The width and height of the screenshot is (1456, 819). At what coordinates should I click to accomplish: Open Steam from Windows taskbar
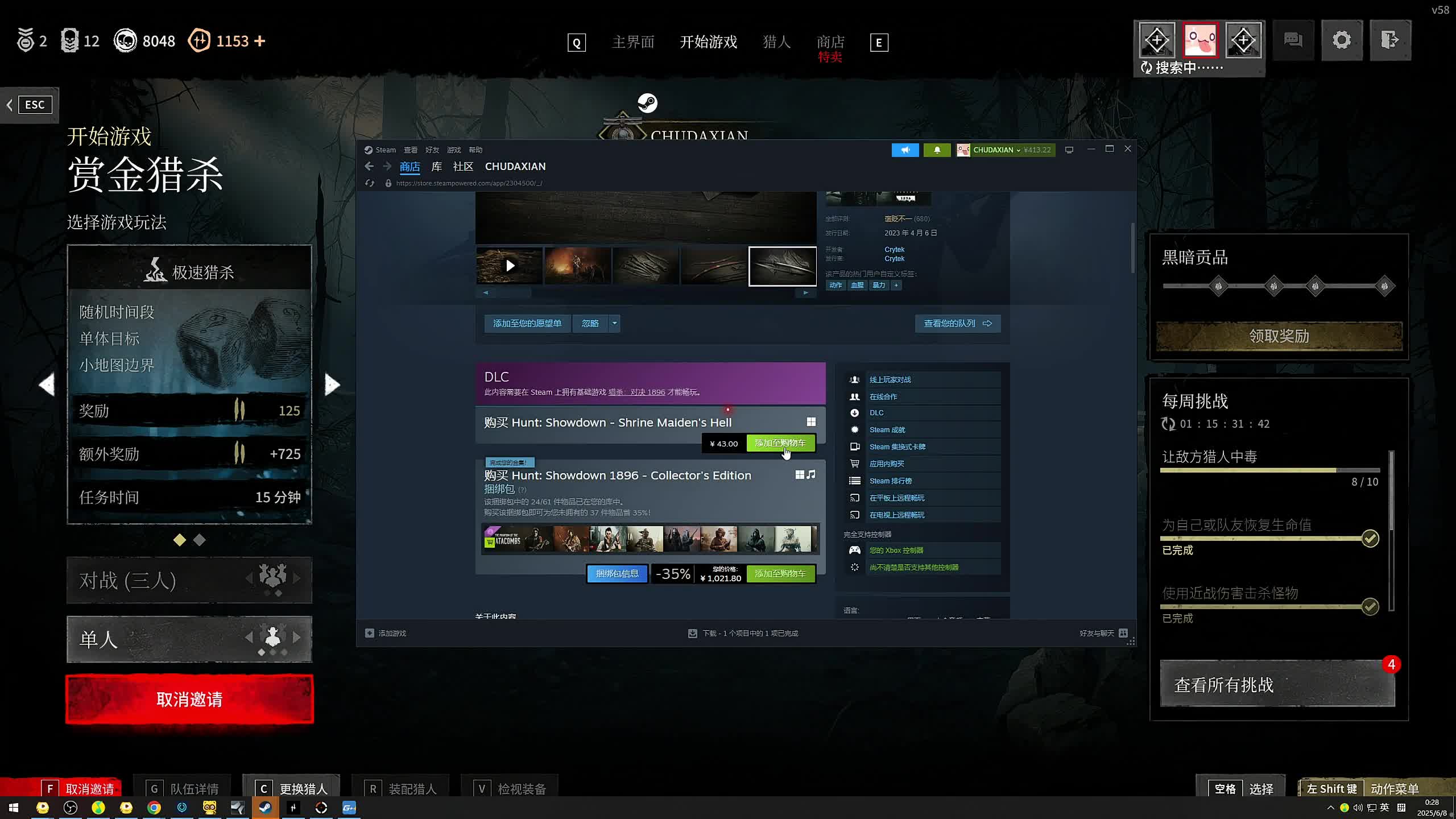click(265, 808)
